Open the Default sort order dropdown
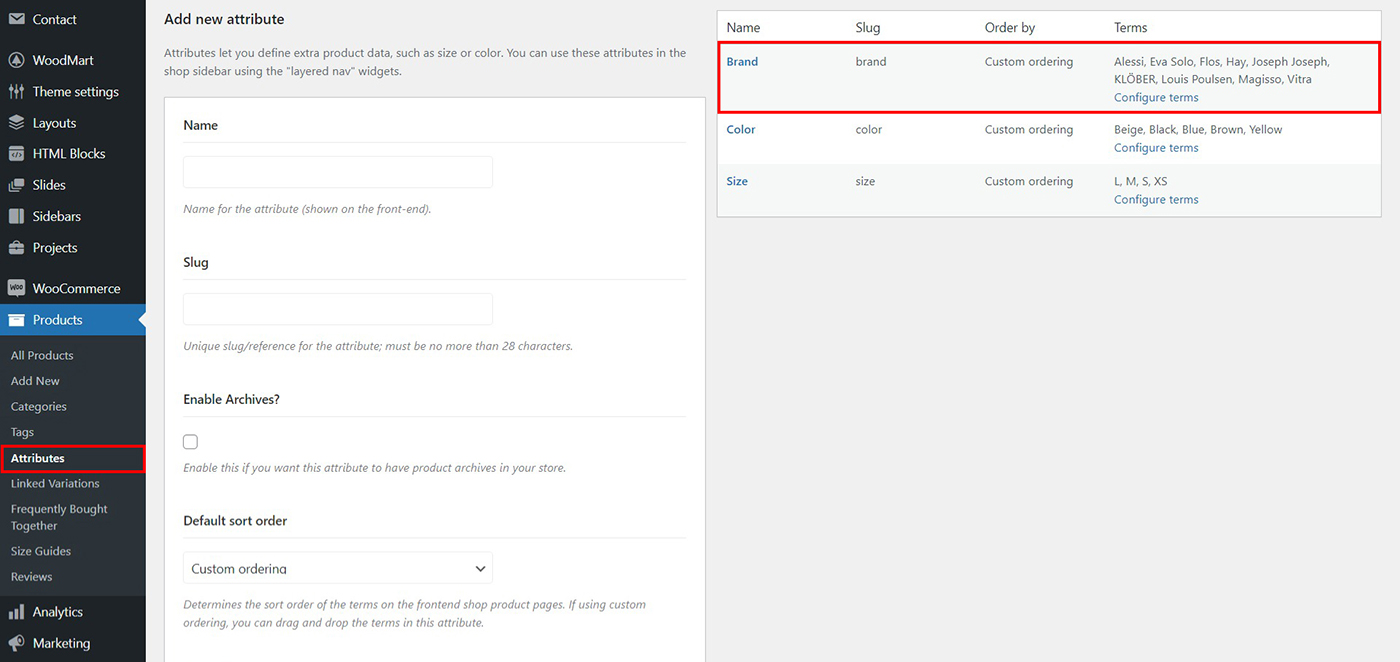Screen dimensions: 1400x662 pyautogui.click(x=338, y=568)
